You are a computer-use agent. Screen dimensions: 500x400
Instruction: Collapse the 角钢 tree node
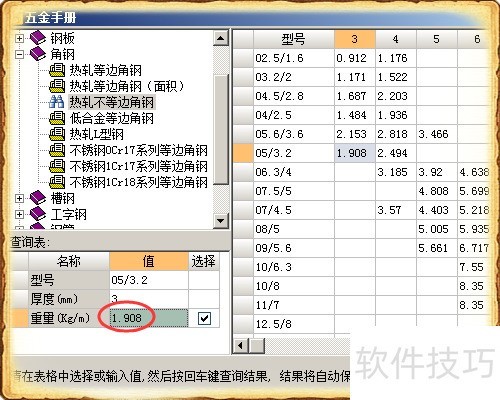tap(19, 54)
